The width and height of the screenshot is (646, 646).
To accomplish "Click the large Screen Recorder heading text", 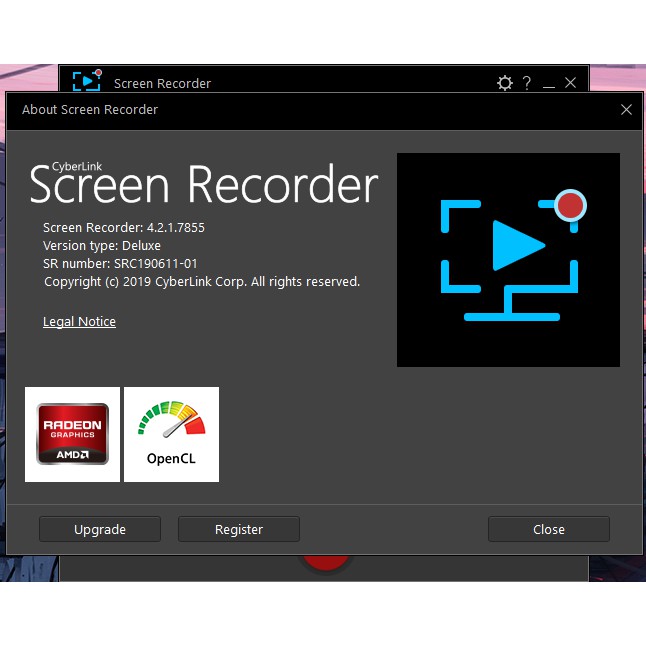I will 204,184.
